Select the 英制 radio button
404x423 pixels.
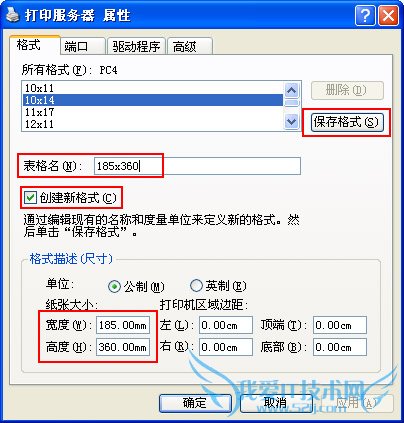196,286
